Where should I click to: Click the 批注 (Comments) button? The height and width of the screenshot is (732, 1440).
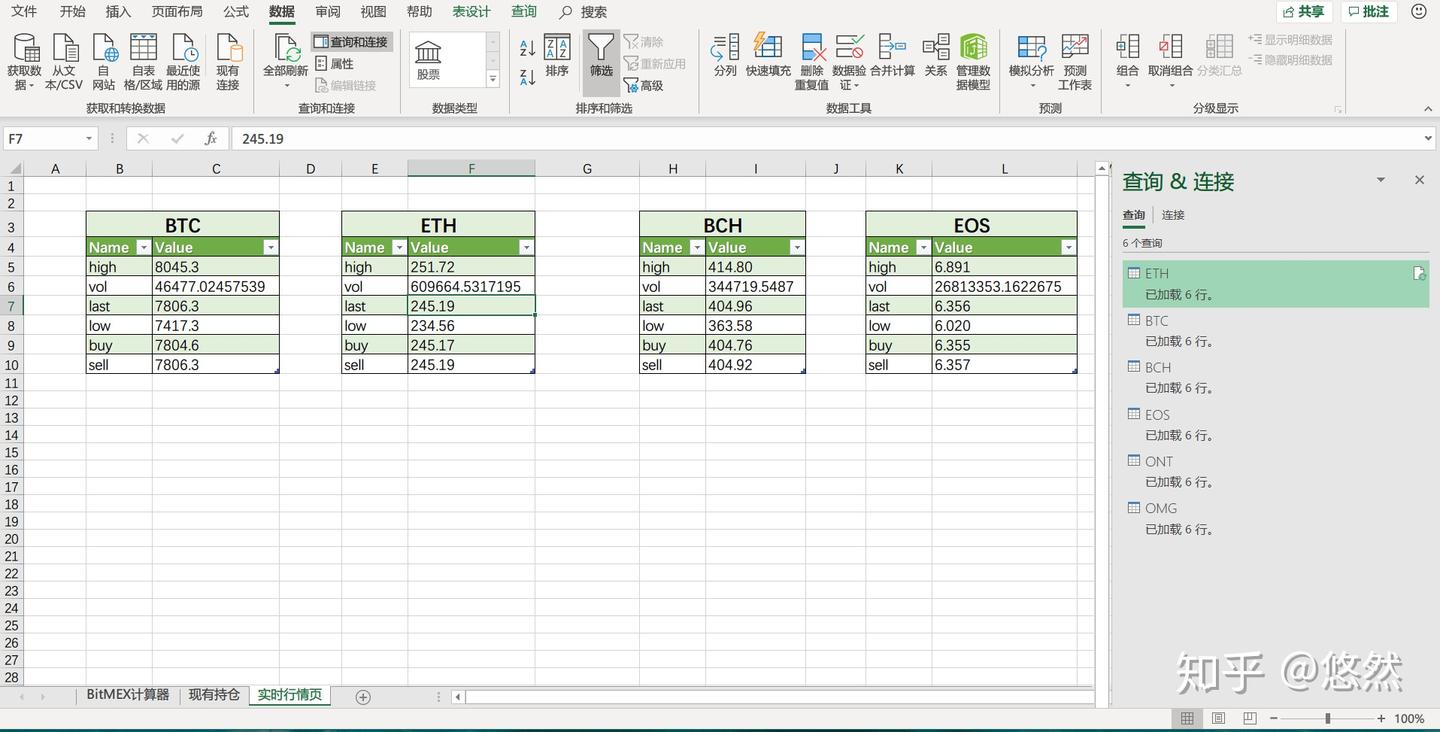[x=1368, y=12]
